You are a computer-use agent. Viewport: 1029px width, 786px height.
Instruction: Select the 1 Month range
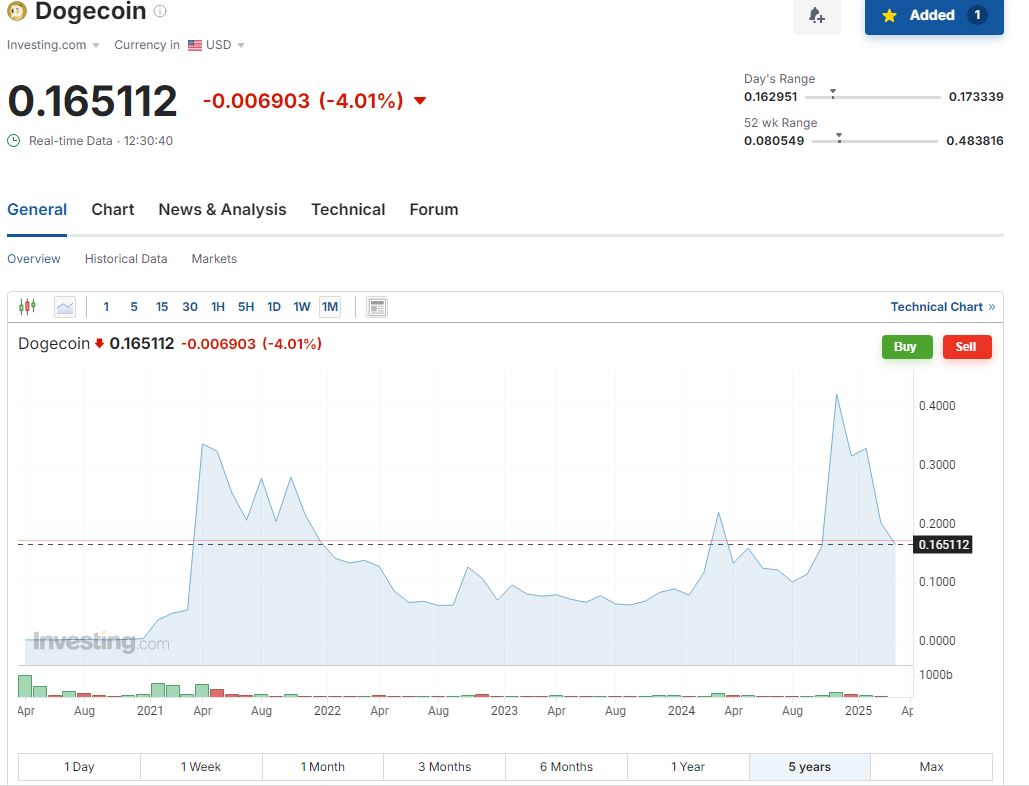pyautogui.click(x=323, y=766)
